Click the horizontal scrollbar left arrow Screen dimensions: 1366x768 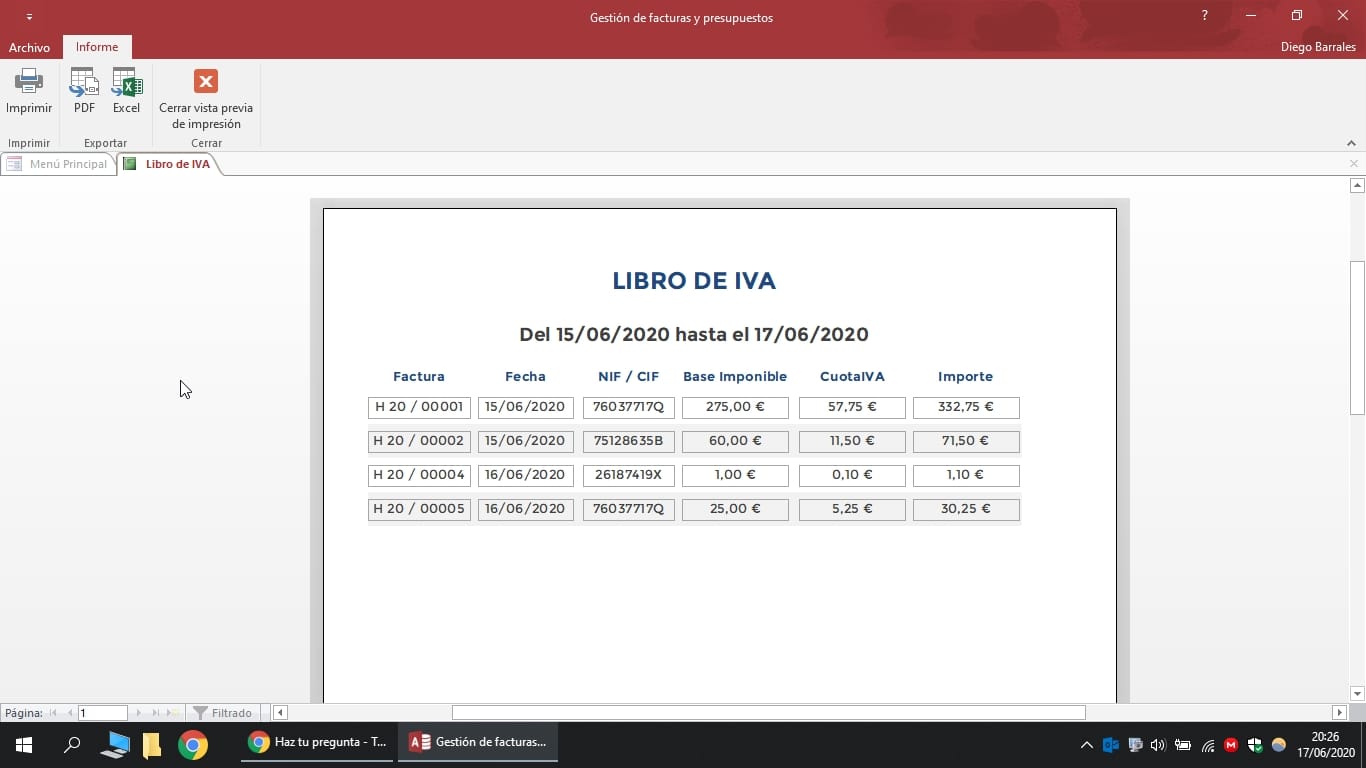(281, 713)
